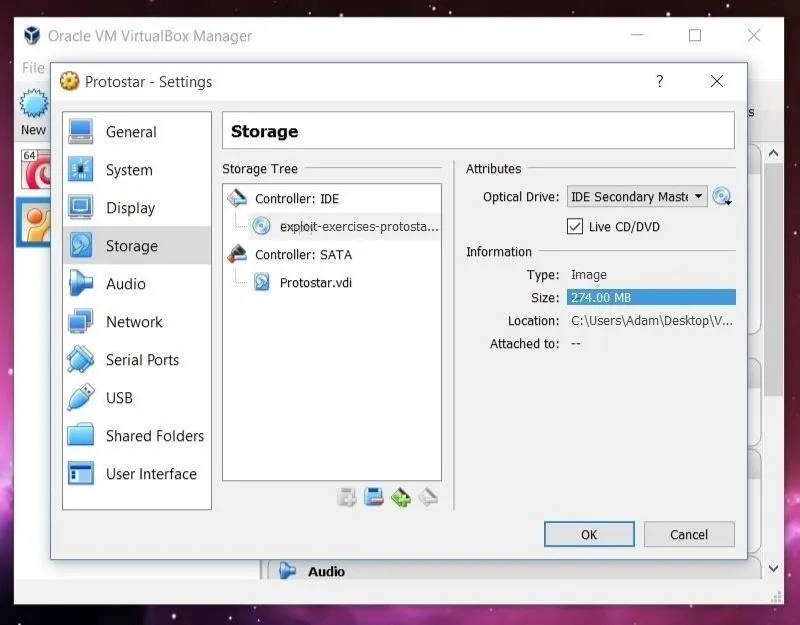
Task: Click the Location path C:\Users\Adam\Desktop
Action: click(x=652, y=320)
